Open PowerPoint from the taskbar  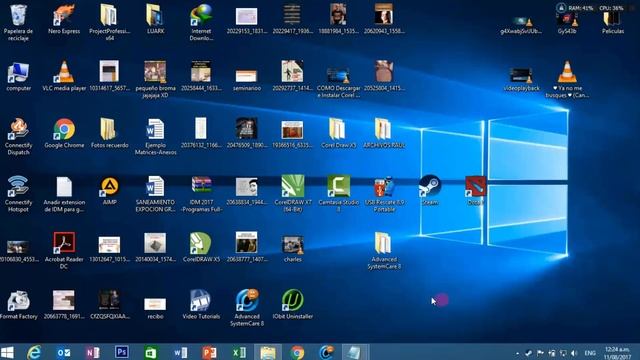(209, 352)
